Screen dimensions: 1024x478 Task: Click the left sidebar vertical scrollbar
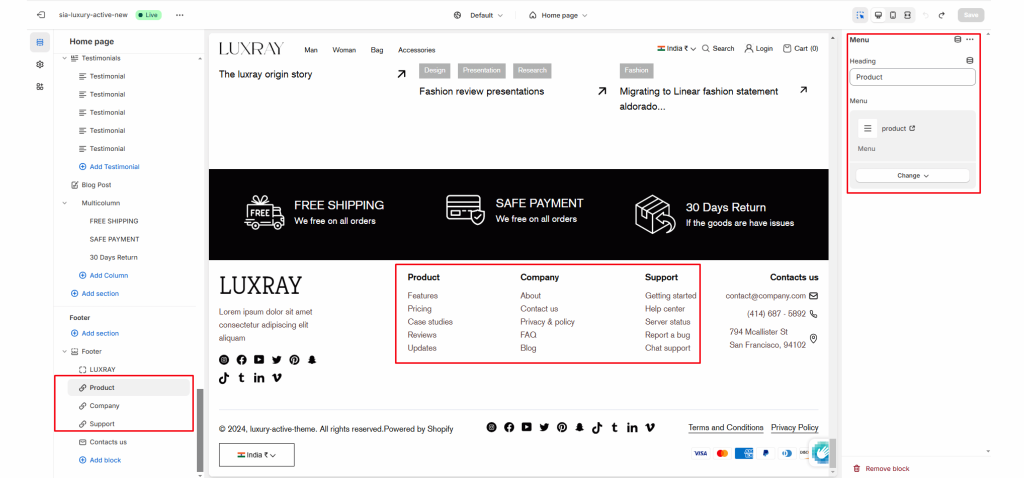(x=200, y=429)
